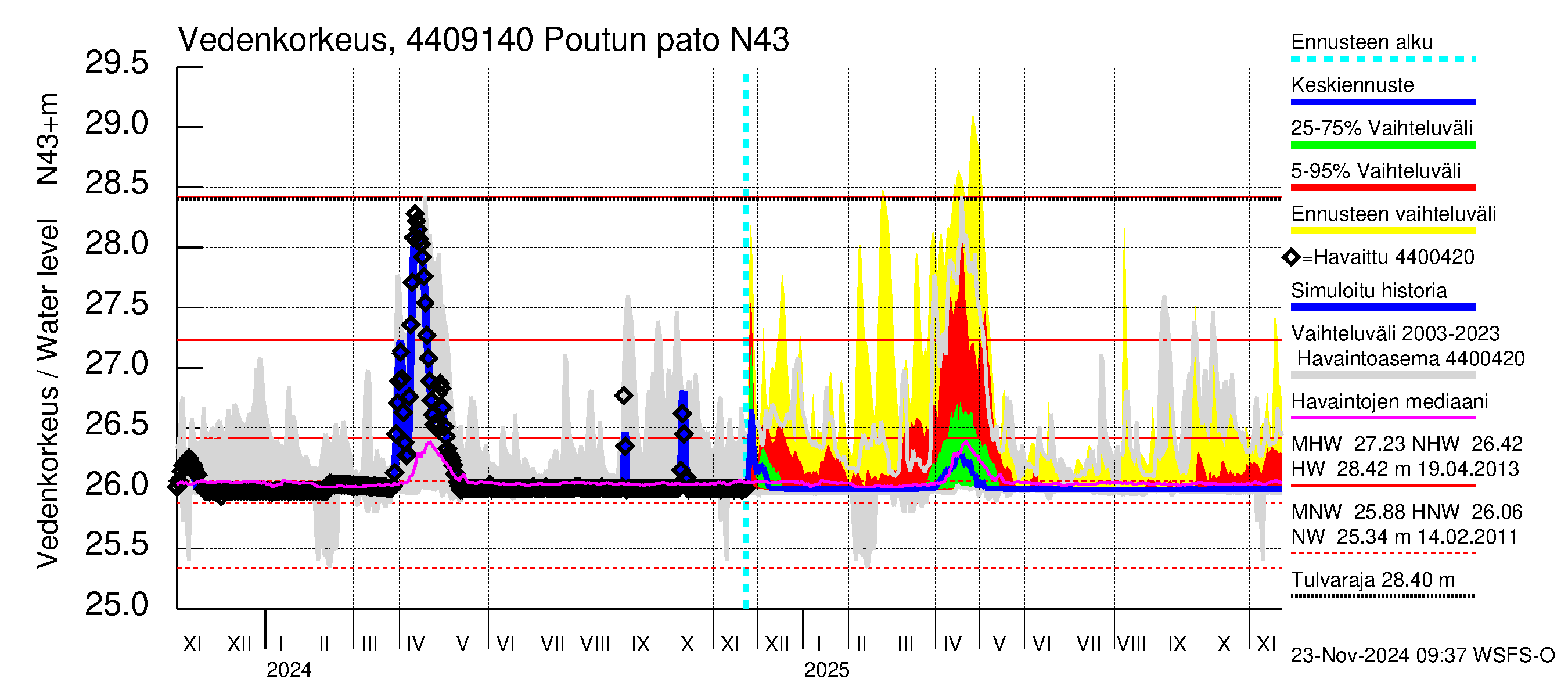Click the 'Ennusteen alku' legend label

pyautogui.click(x=1361, y=42)
